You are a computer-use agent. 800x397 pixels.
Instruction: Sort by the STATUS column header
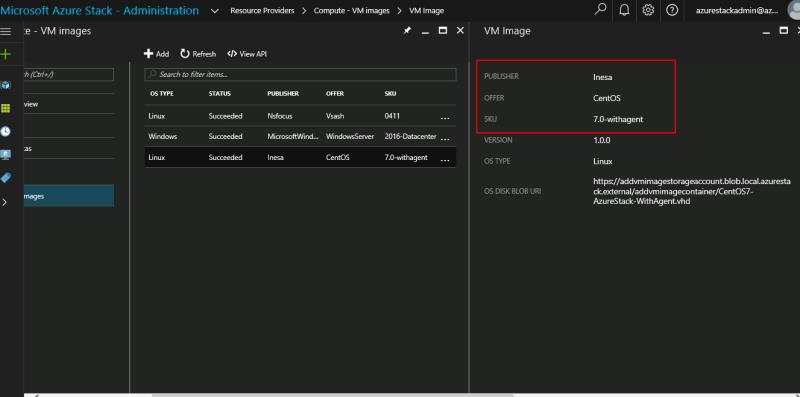click(219, 94)
